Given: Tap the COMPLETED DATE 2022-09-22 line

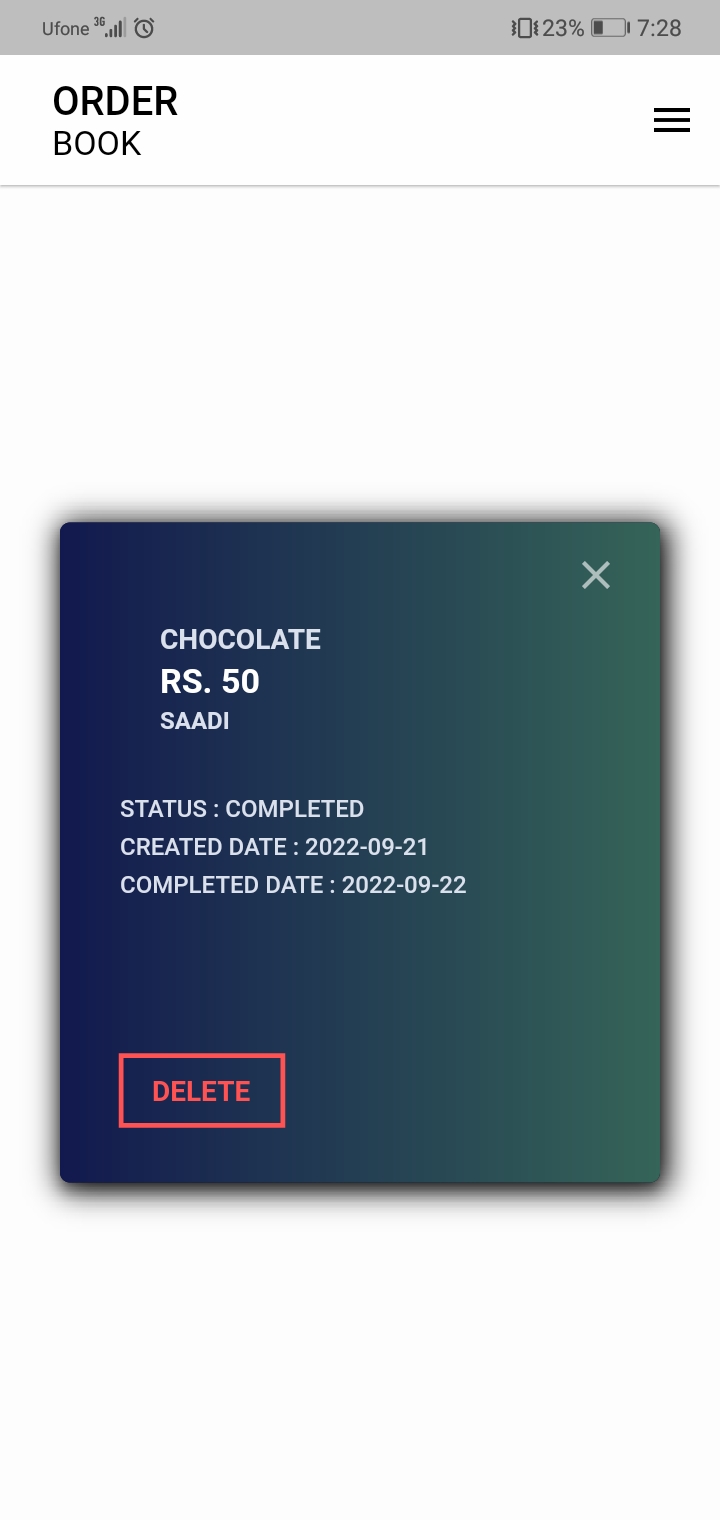Looking at the screenshot, I should (x=293, y=885).
